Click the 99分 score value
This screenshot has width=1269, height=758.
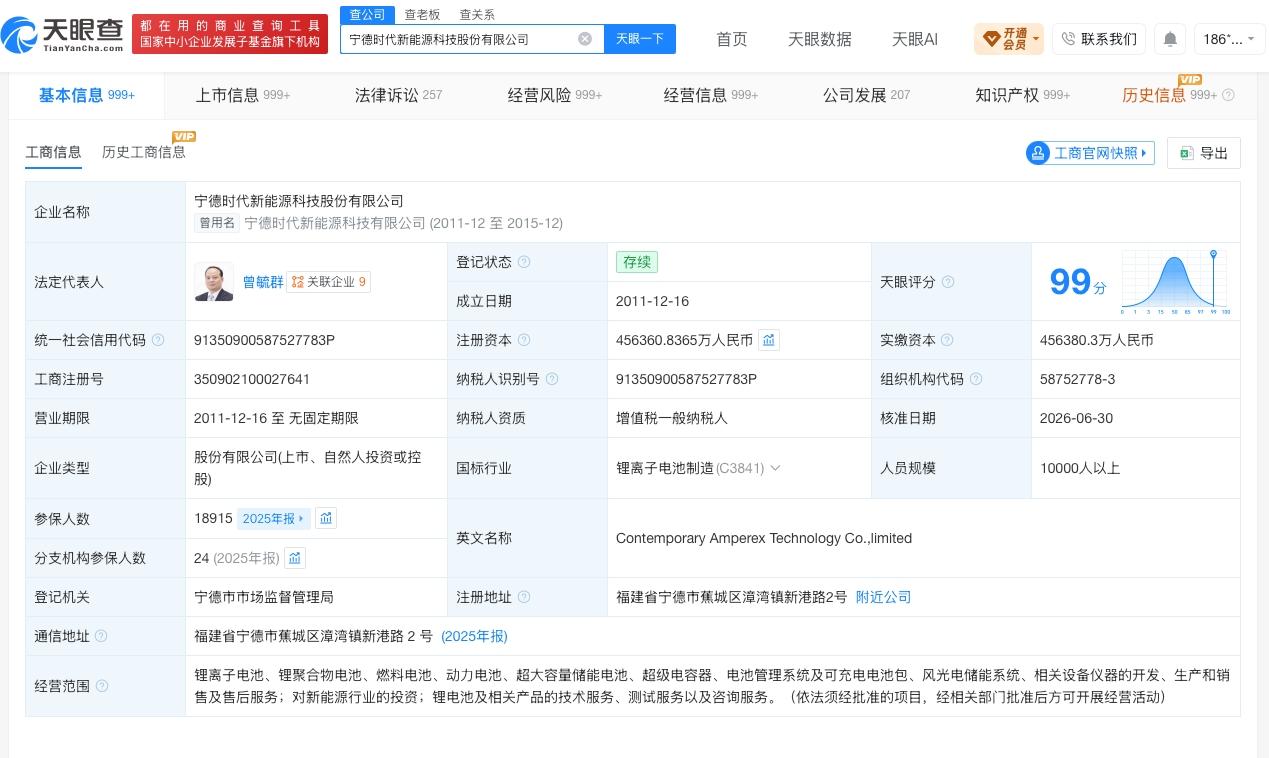coord(1077,282)
